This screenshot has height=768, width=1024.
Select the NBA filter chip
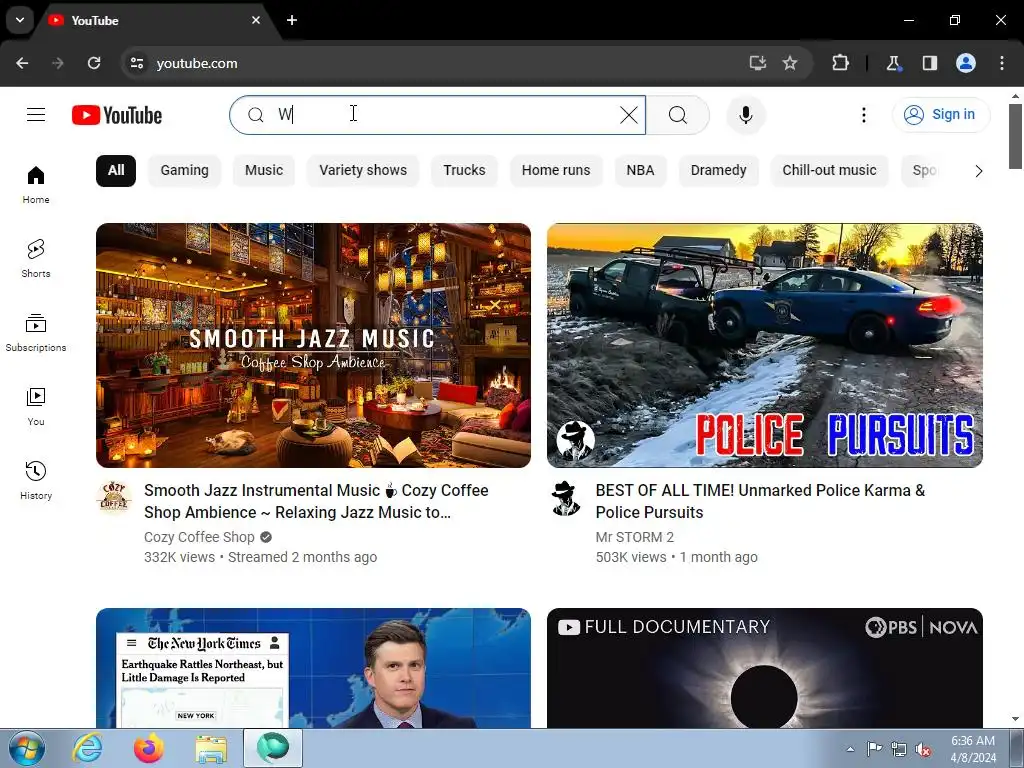coord(640,170)
